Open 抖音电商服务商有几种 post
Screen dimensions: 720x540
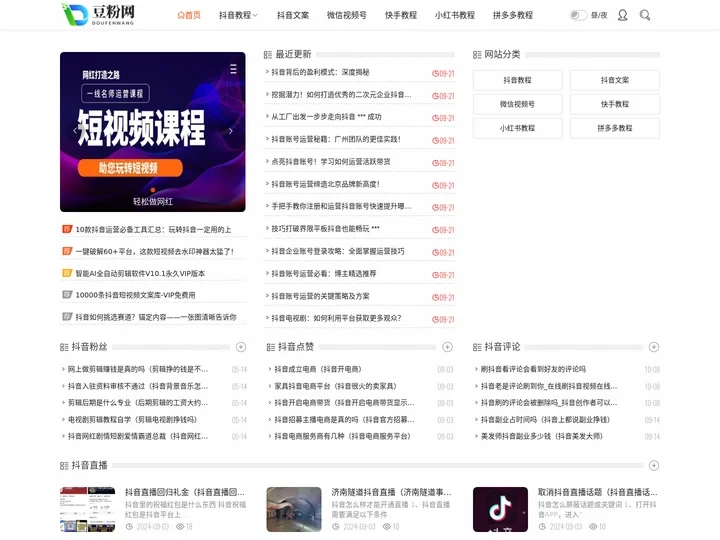342,436
